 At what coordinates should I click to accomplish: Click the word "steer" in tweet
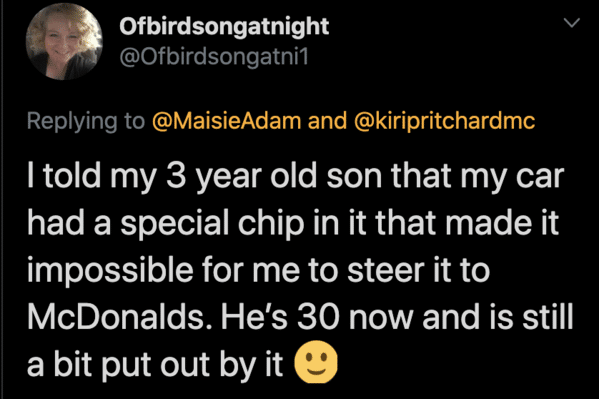[x=386, y=270]
